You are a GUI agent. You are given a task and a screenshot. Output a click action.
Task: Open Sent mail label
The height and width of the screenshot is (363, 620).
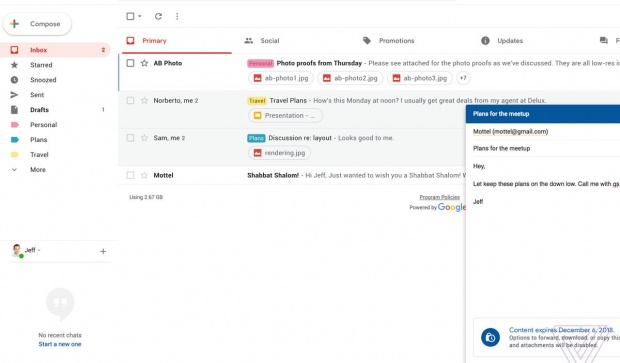(37, 95)
